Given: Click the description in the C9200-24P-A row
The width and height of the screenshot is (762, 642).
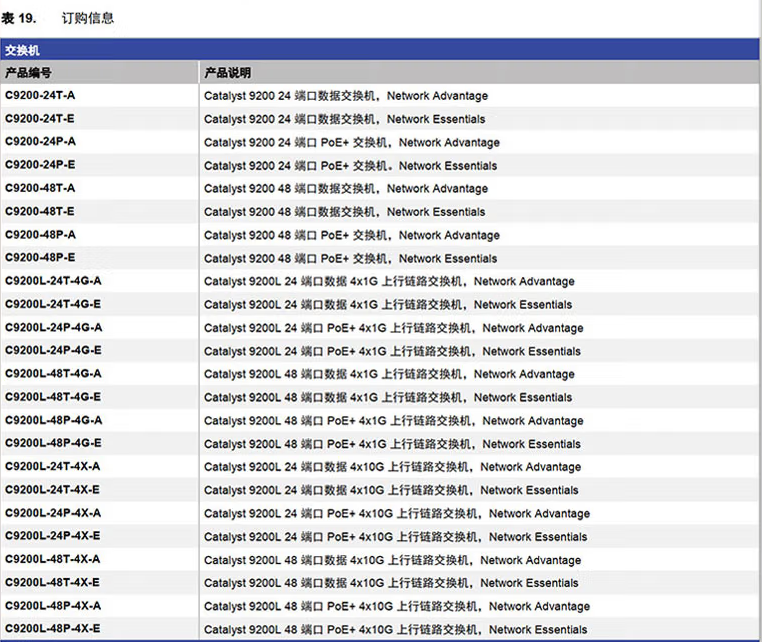Looking at the screenshot, I should tap(351, 142).
